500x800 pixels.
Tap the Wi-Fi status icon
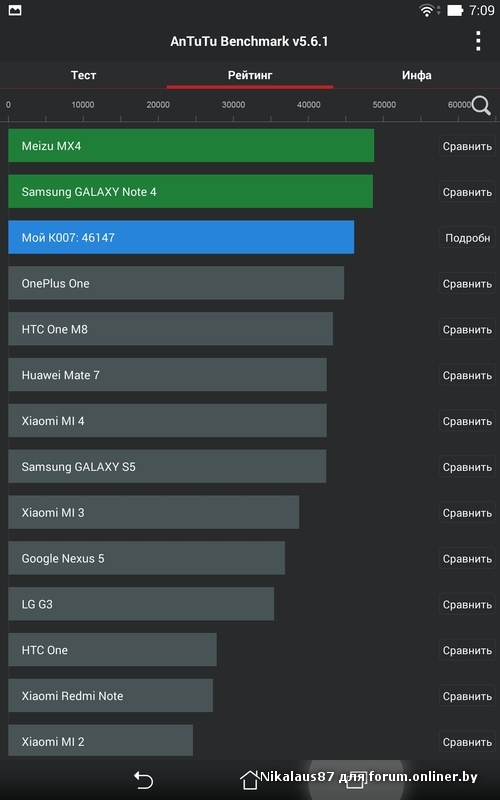(426, 10)
